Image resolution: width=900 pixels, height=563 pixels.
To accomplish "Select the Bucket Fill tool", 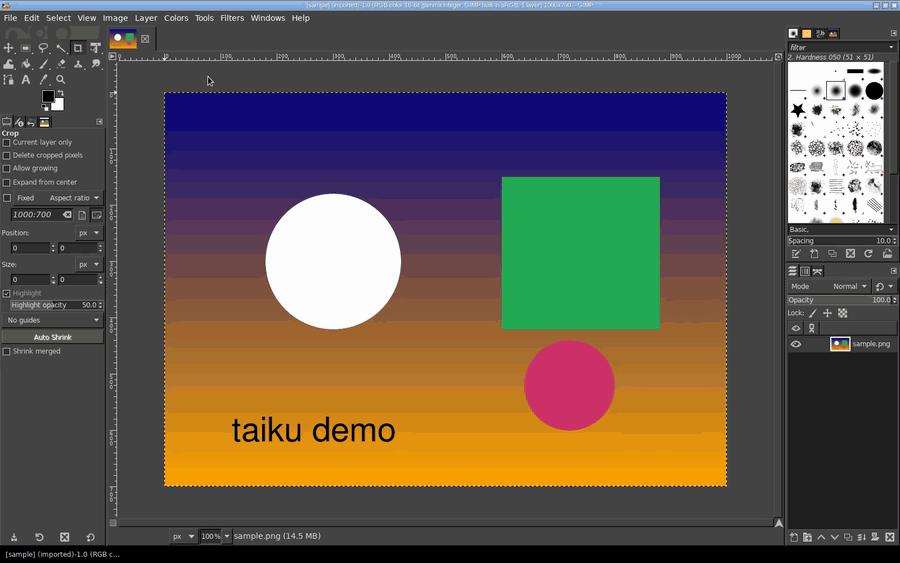I will tap(26, 64).
